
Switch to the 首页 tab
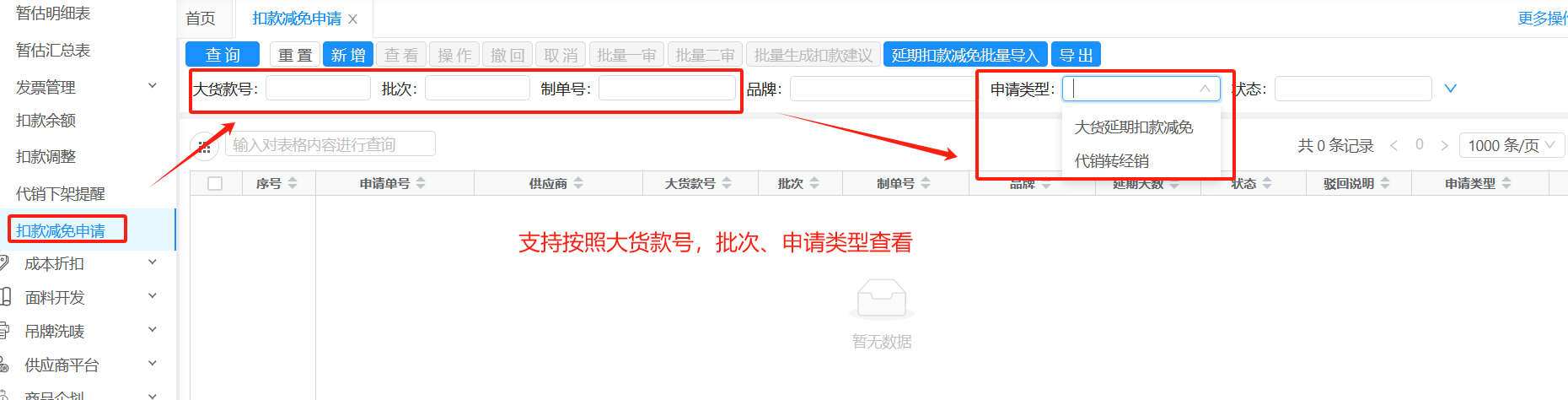201,19
